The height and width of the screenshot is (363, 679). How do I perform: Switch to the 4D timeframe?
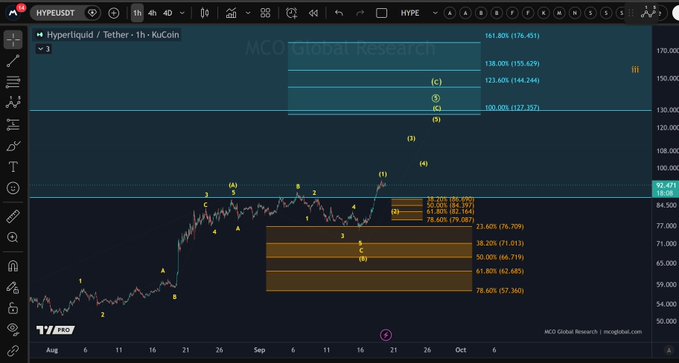click(168, 13)
